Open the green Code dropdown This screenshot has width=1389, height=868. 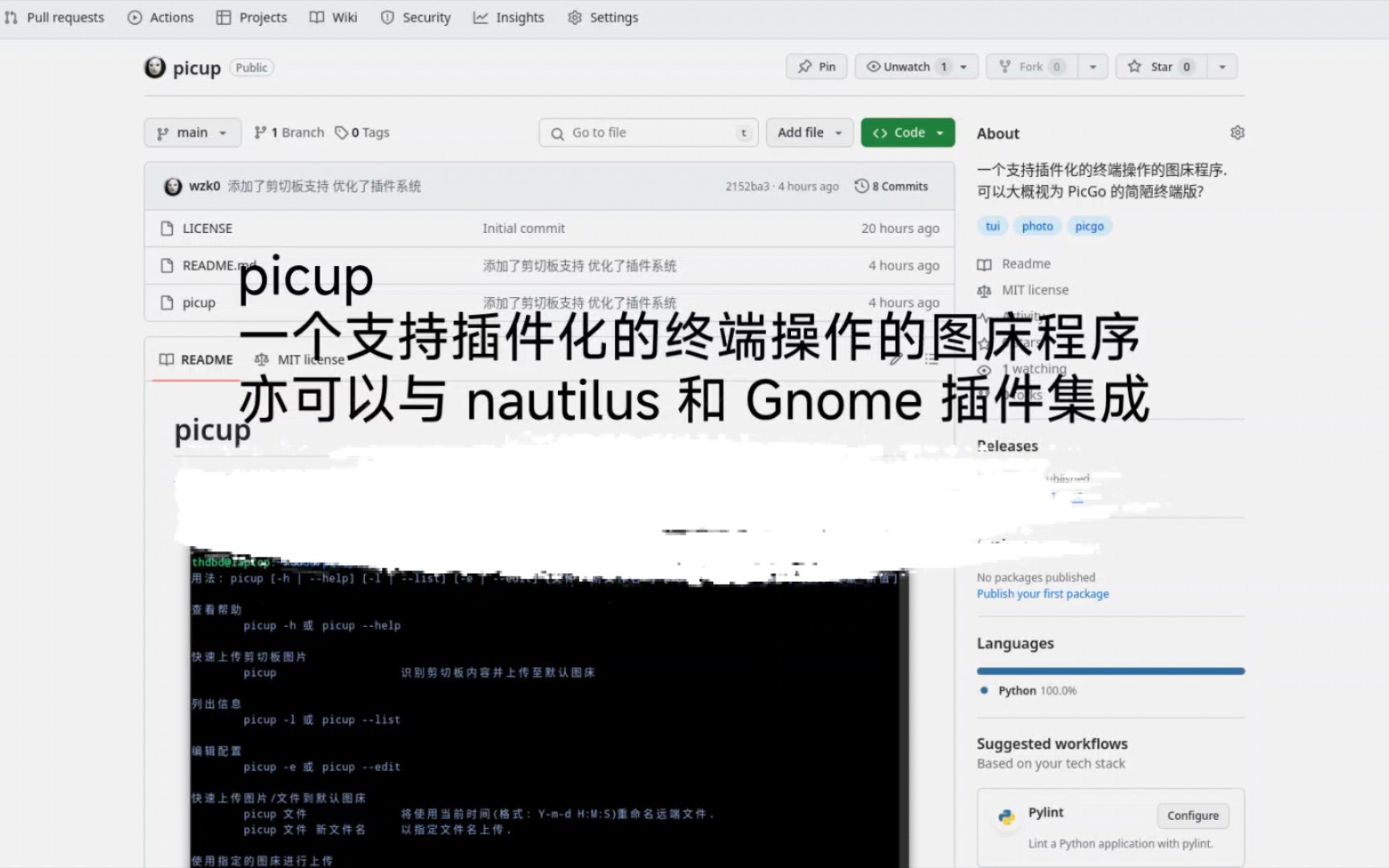(x=908, y=133)
